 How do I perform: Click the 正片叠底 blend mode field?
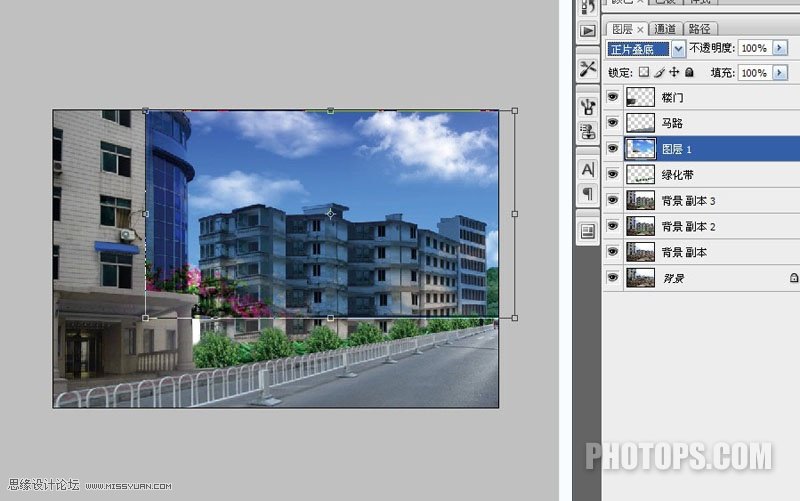coord(638,49)
